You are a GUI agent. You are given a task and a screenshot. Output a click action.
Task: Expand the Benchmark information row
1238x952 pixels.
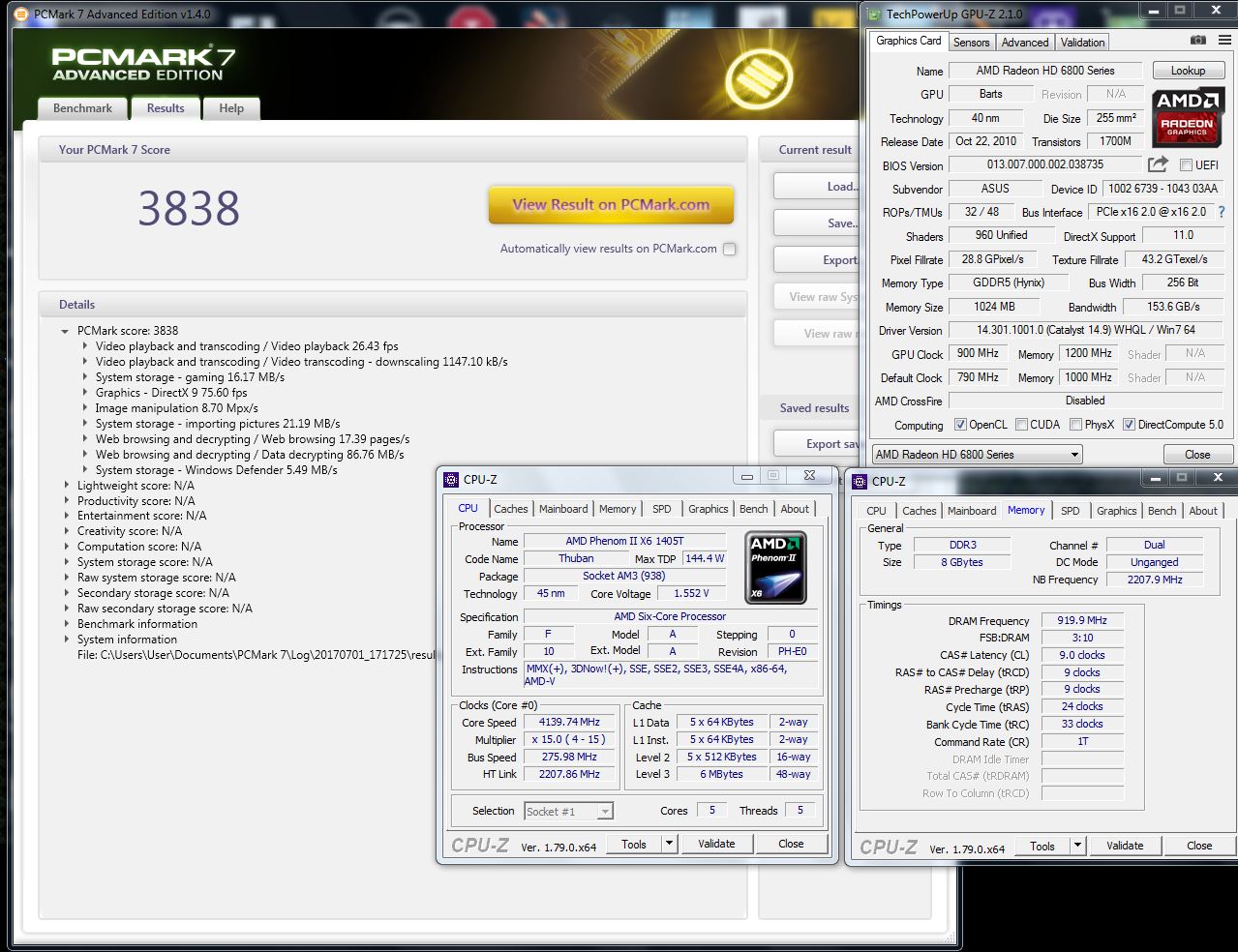(x=67, y=624)
